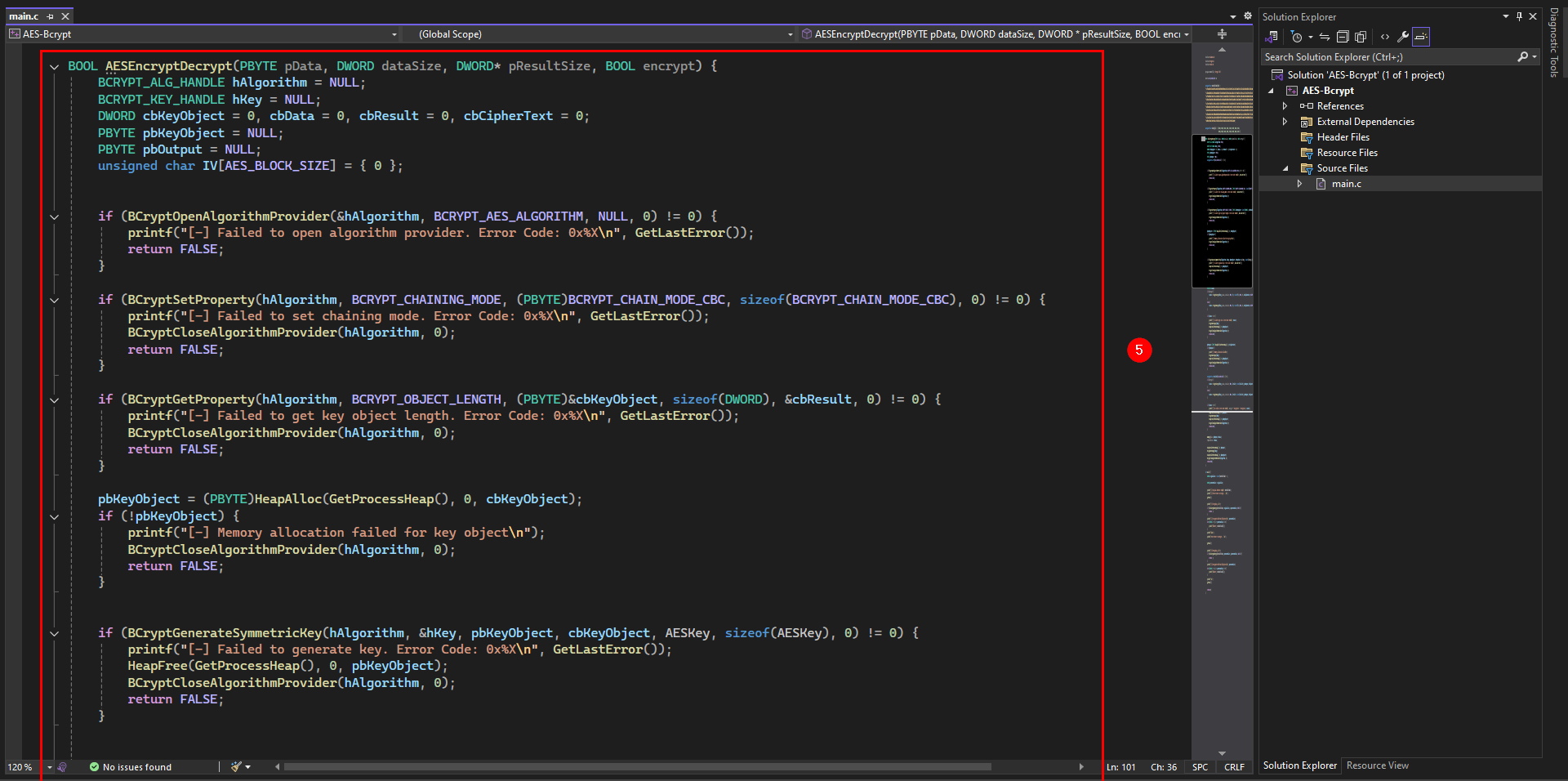The width and height of the screenshot is (1568, 781).
Task: Collapse the BCryptGenerateSymmetricKey if block
Action: click(55, 634)
